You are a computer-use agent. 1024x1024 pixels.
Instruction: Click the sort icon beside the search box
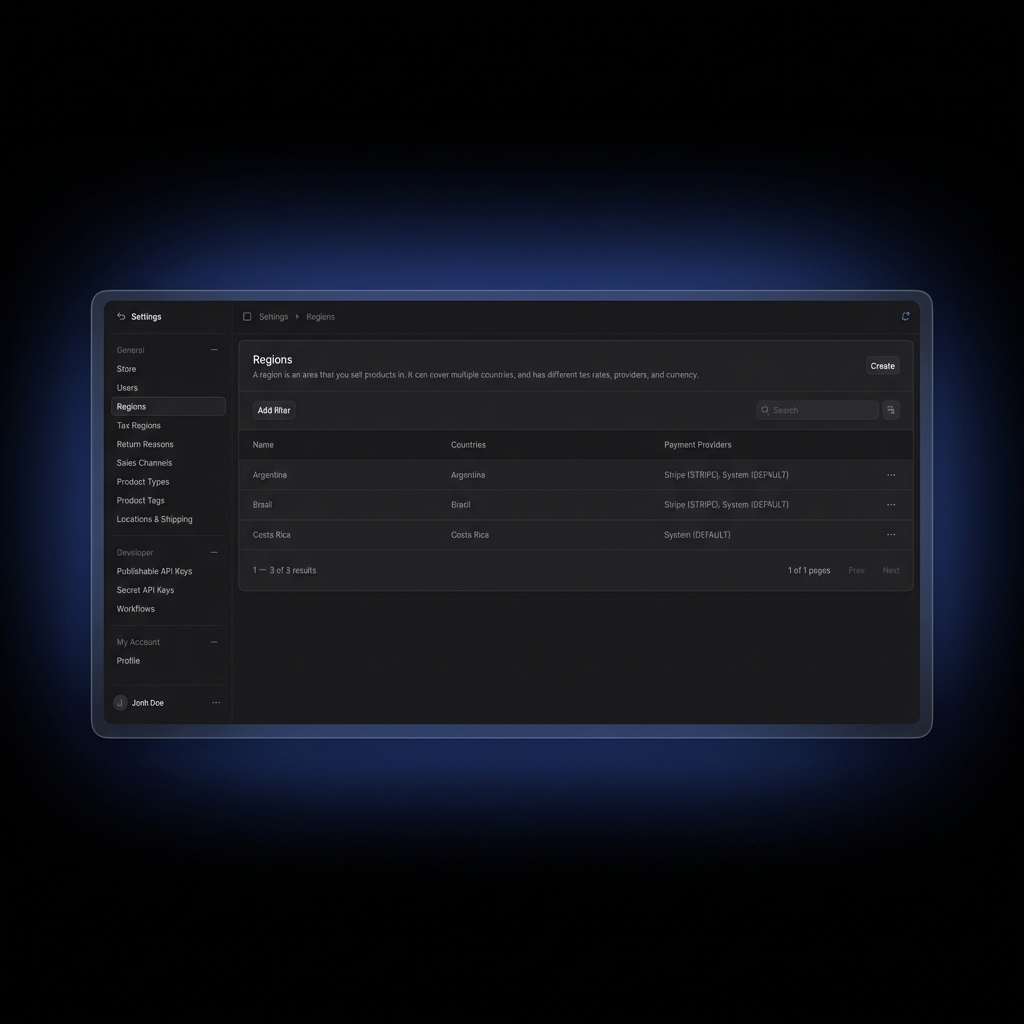point(891,410)
